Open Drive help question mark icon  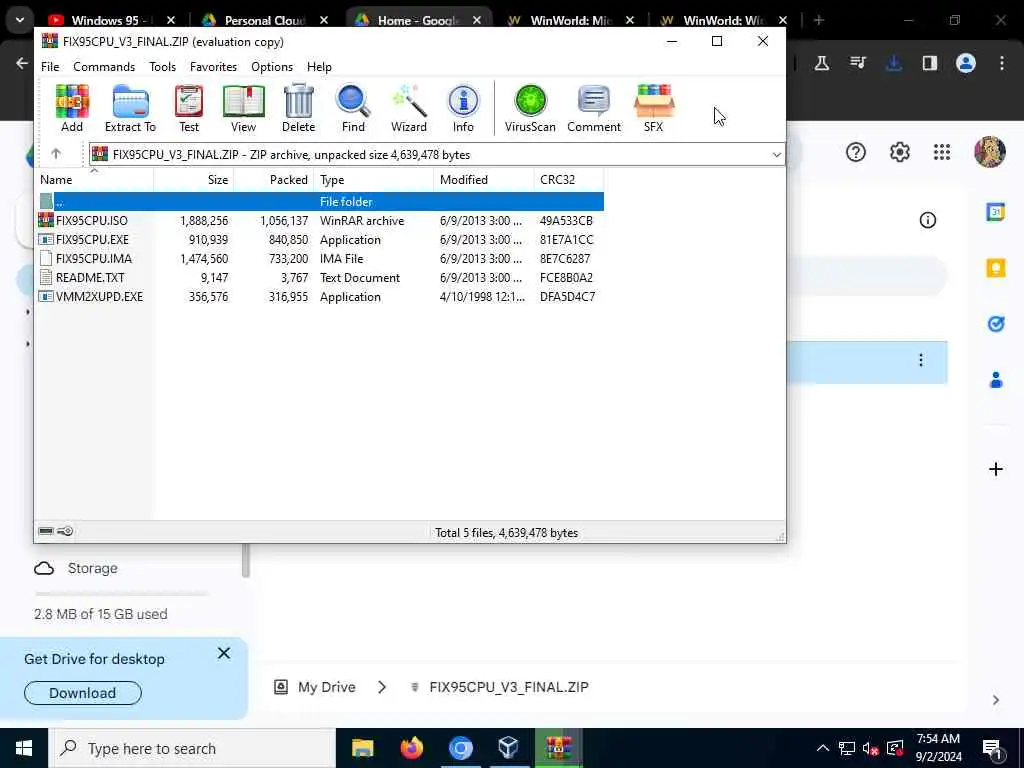click(x=856, y=152)
